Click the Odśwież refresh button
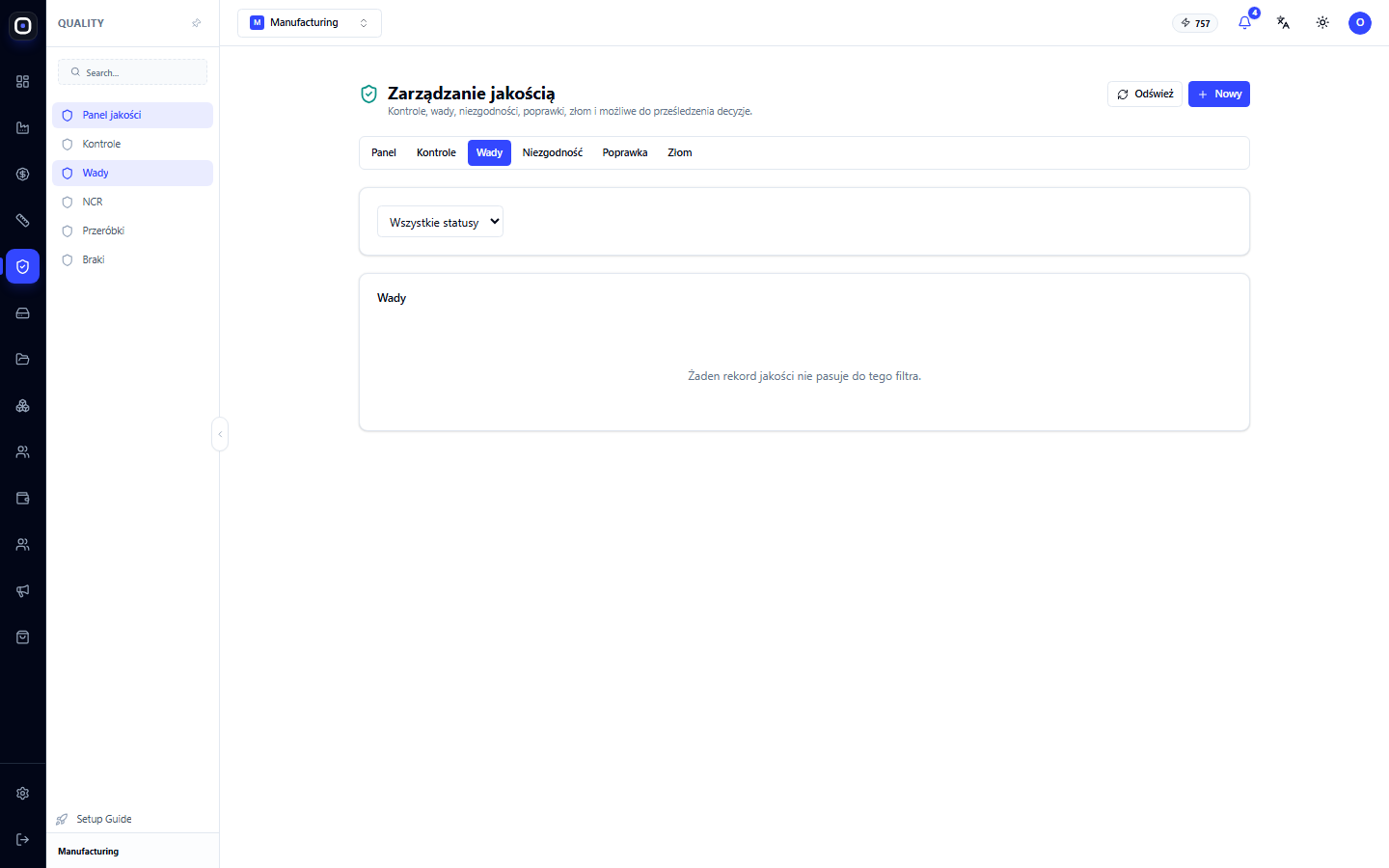Screen dimensions: 1389x868 (x=1145, y=95)
